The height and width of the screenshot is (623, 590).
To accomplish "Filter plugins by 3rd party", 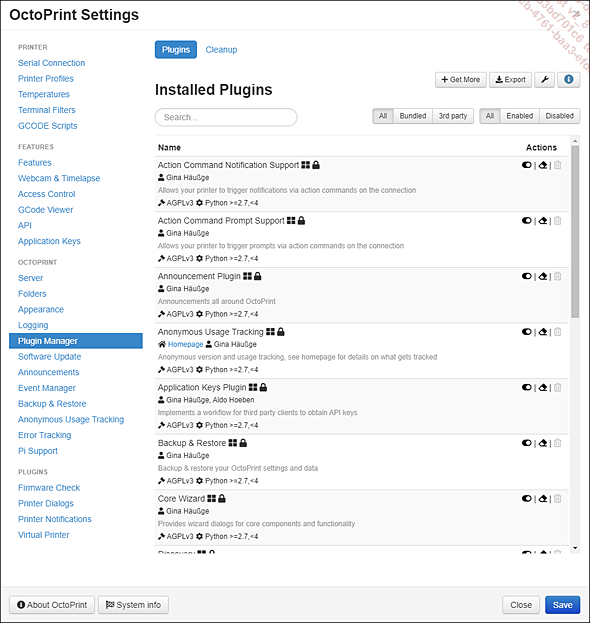I will pyautogui.click(x=453, y=116).
